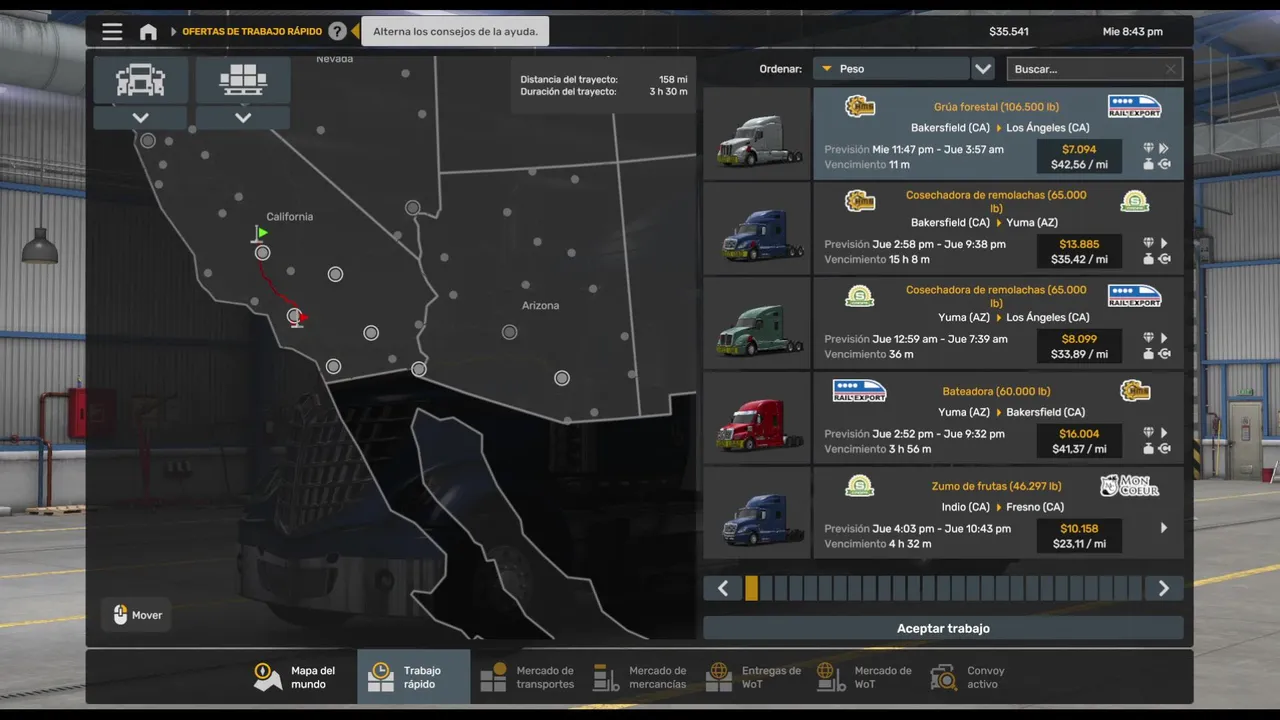Click the Mon Coeur company logo
This screenshot has height=720, width=1280.
[1130, 487]
